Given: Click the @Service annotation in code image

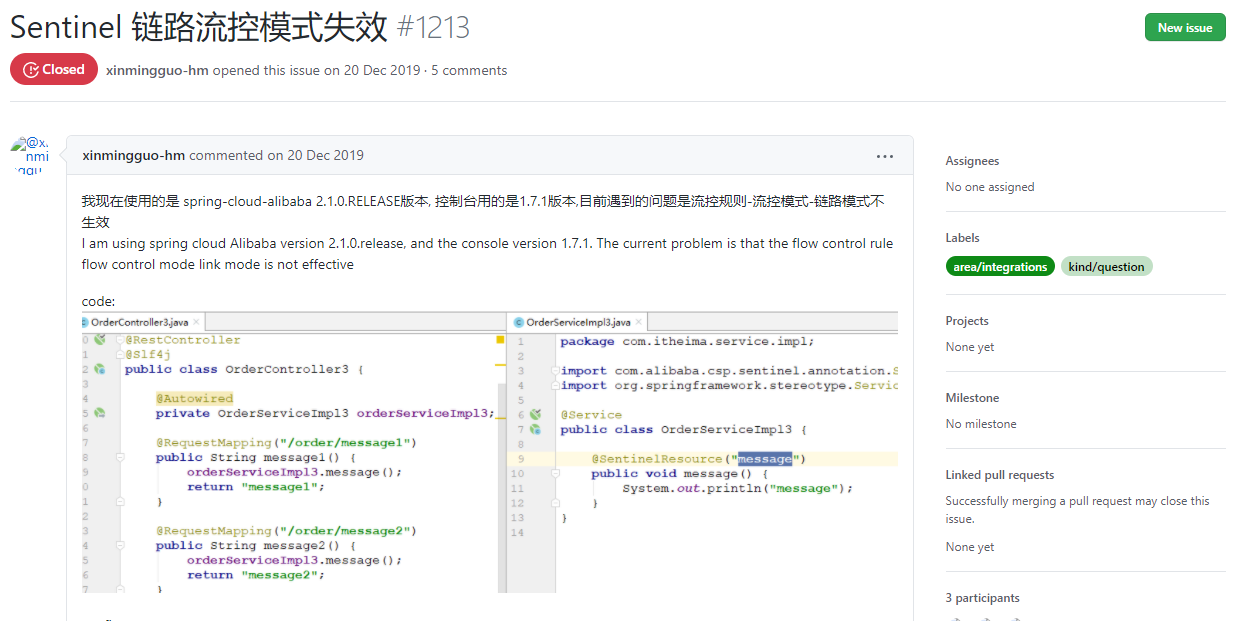Looking at the screenshot, I should pyautogui.click(x=591, y=414).
